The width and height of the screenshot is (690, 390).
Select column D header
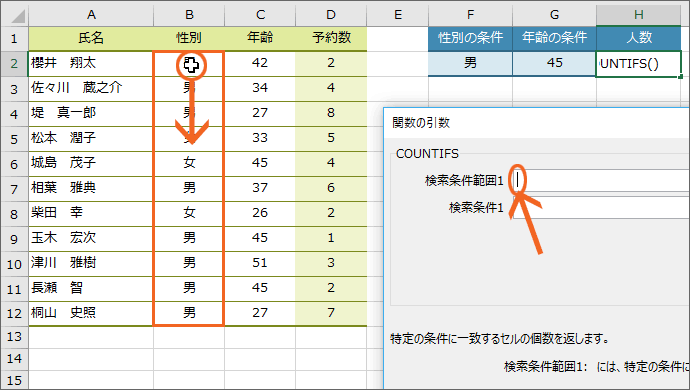point(331,15)
